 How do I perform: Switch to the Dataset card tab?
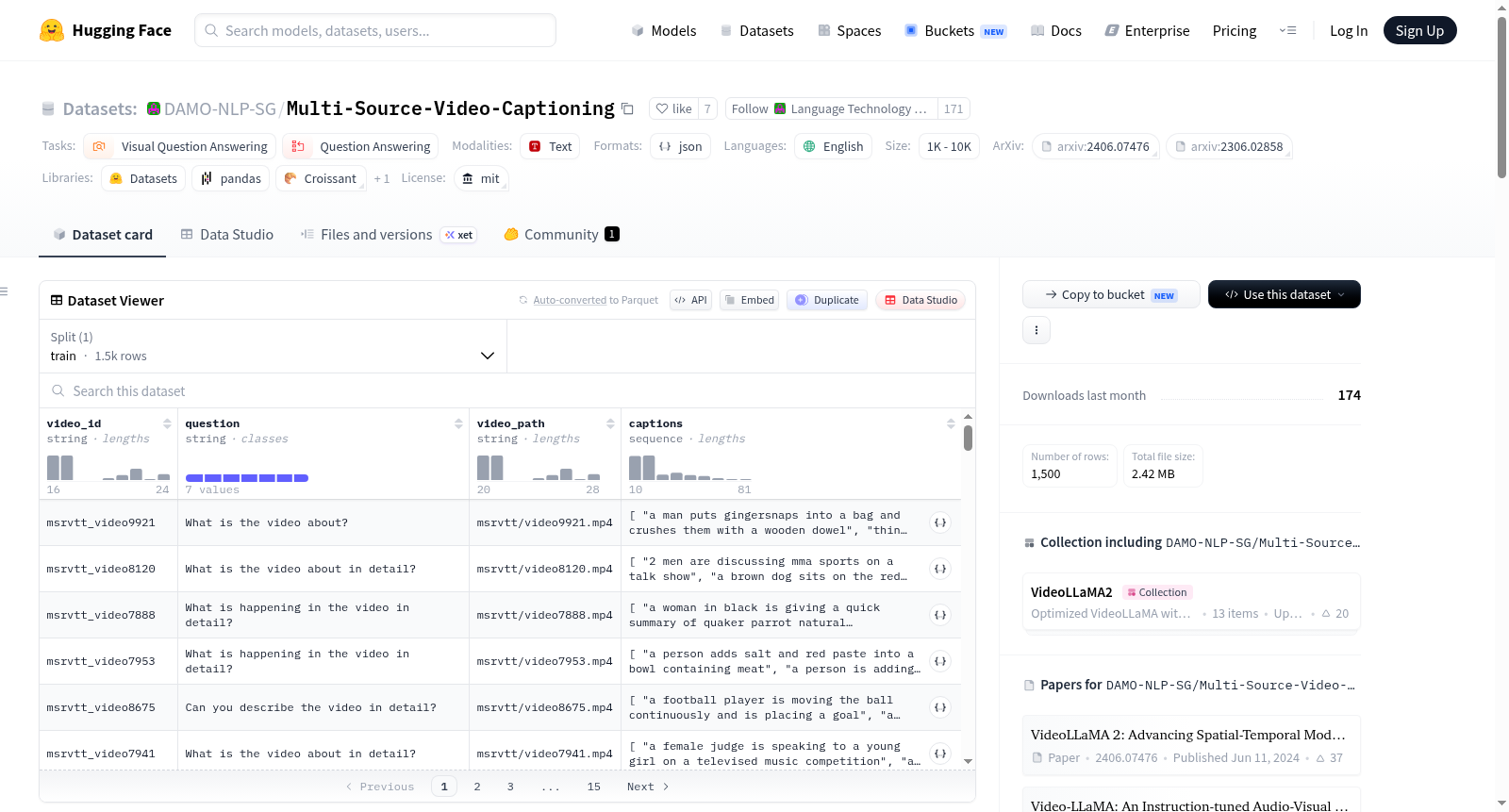click(103, 235)
